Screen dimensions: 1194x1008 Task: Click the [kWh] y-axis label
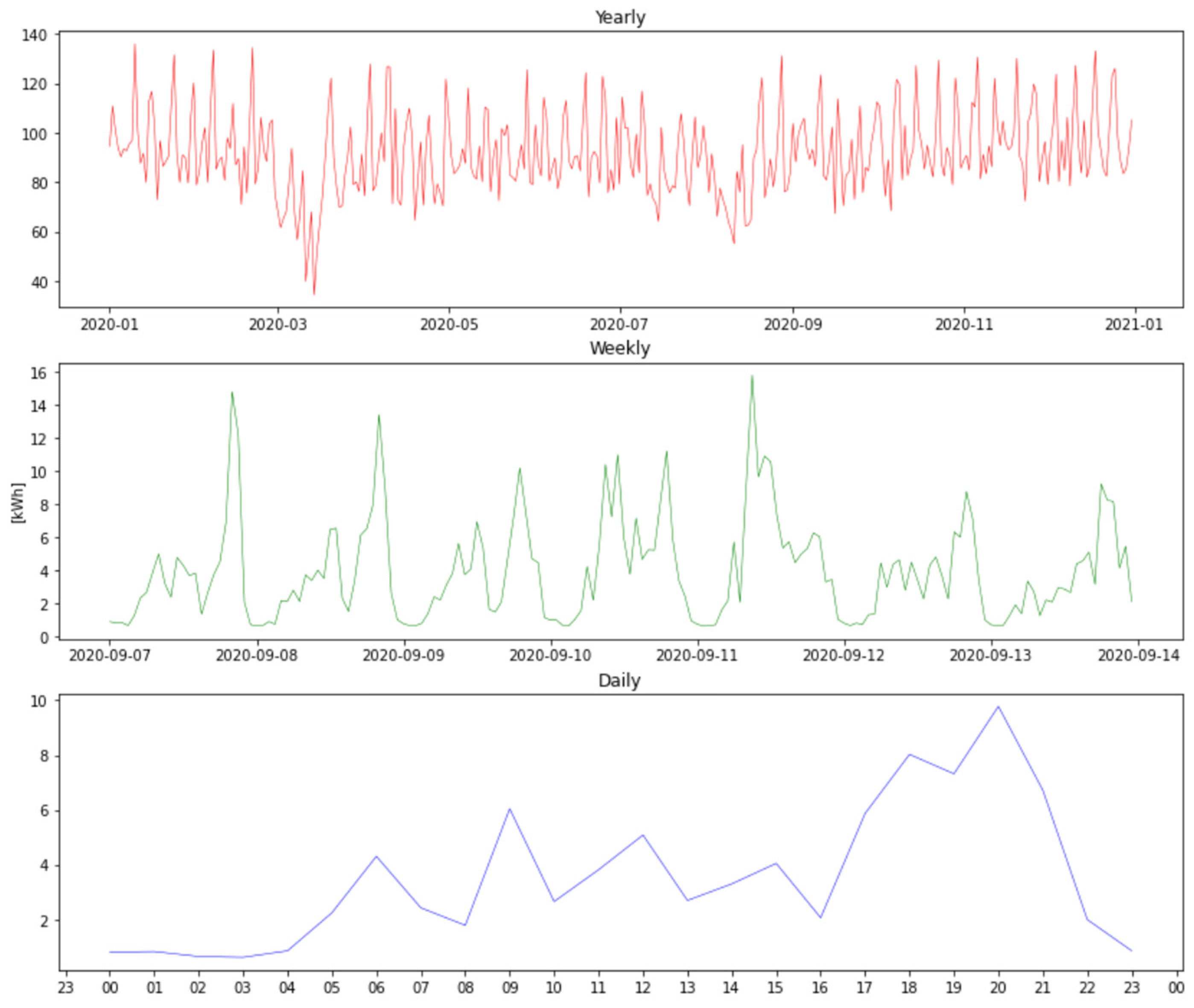click(18, 503)
